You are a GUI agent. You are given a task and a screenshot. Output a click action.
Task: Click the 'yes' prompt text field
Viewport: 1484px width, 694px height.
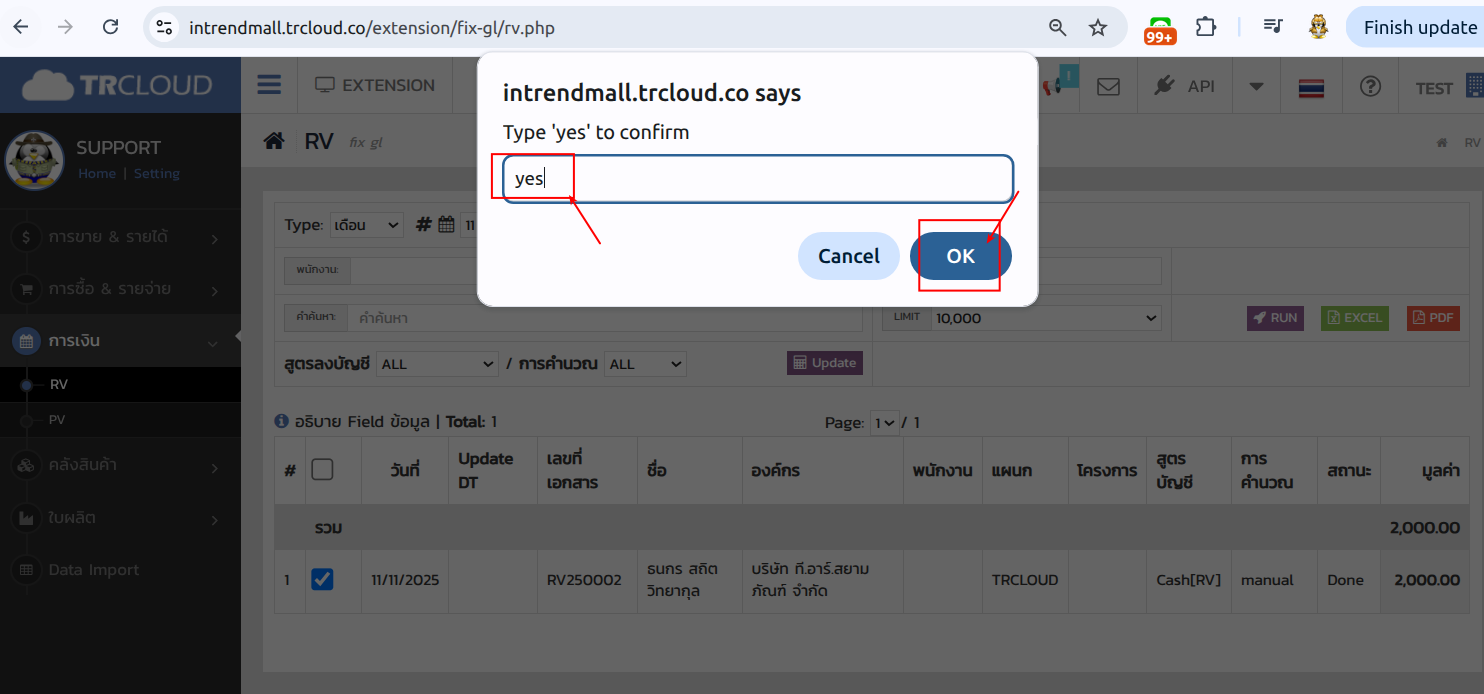tap(757, 179)
